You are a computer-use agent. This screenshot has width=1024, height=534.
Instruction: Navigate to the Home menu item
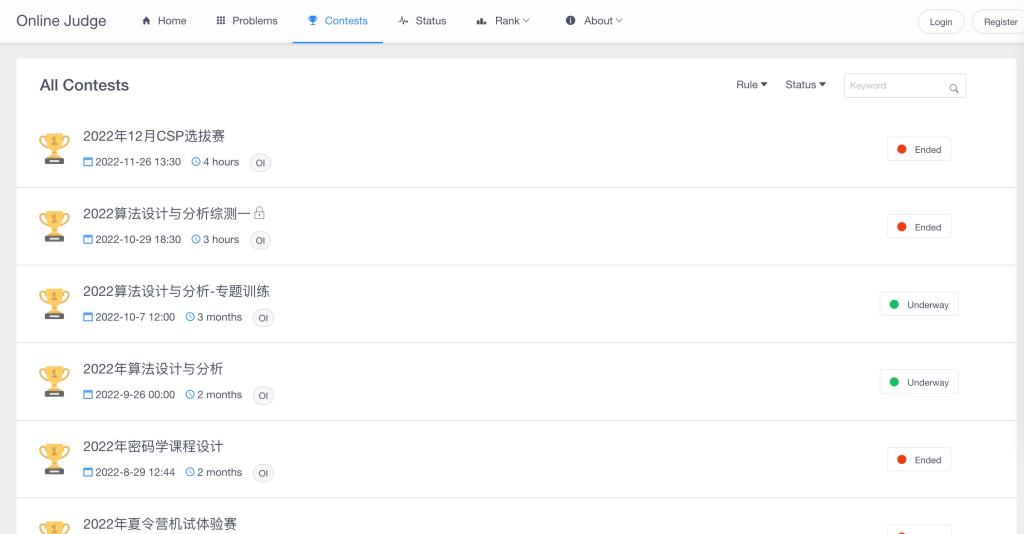tap(164, 21)
